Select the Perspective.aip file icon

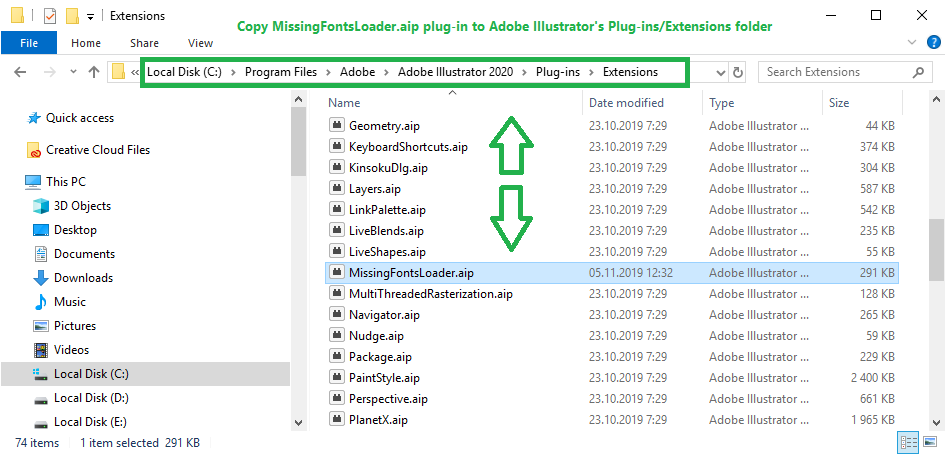tap(336, 398)
